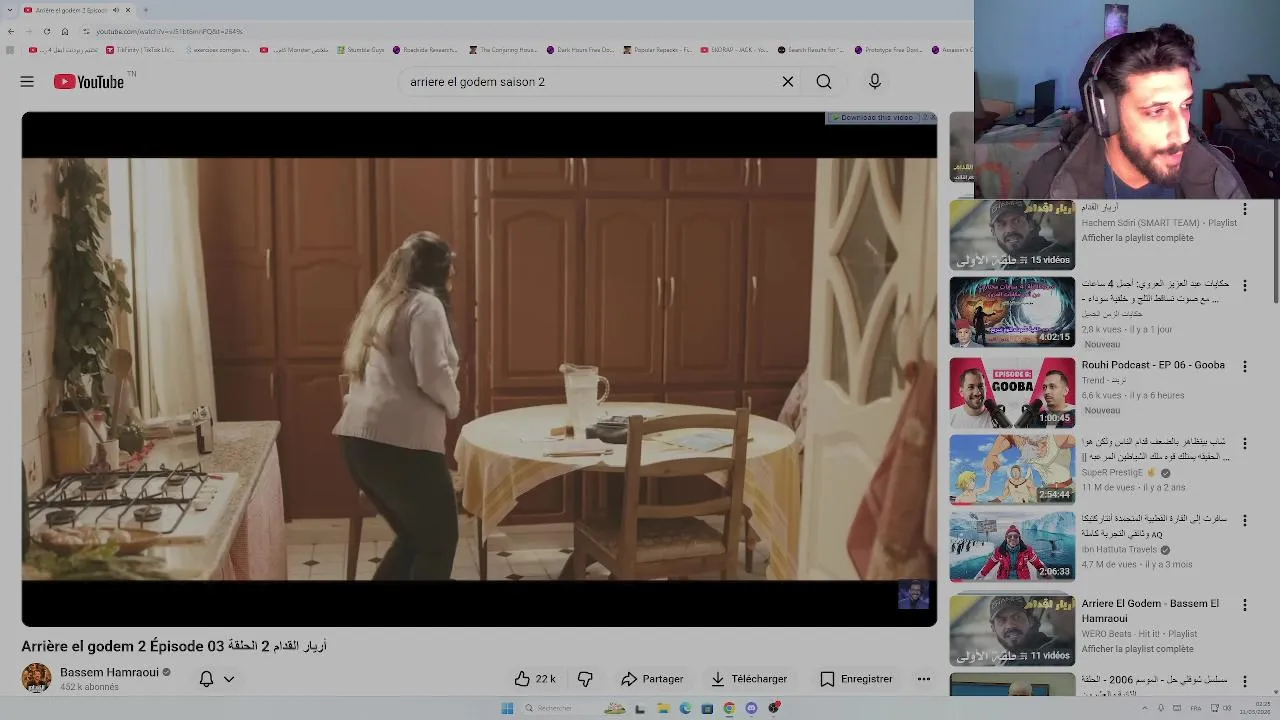This screenshot has height=720, width=1280.
Task: Open File Explorer from the taskbar
Action: (663, 708)
